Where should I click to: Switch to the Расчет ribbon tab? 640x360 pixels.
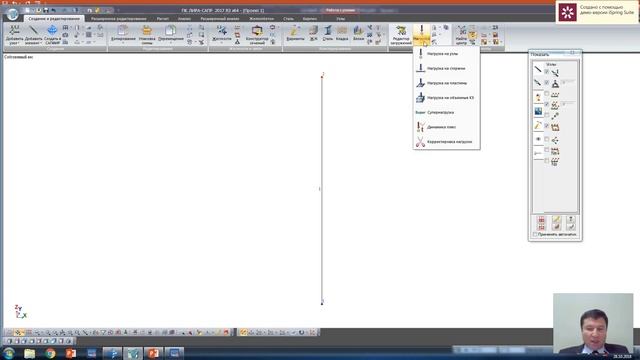coord(162,19)
